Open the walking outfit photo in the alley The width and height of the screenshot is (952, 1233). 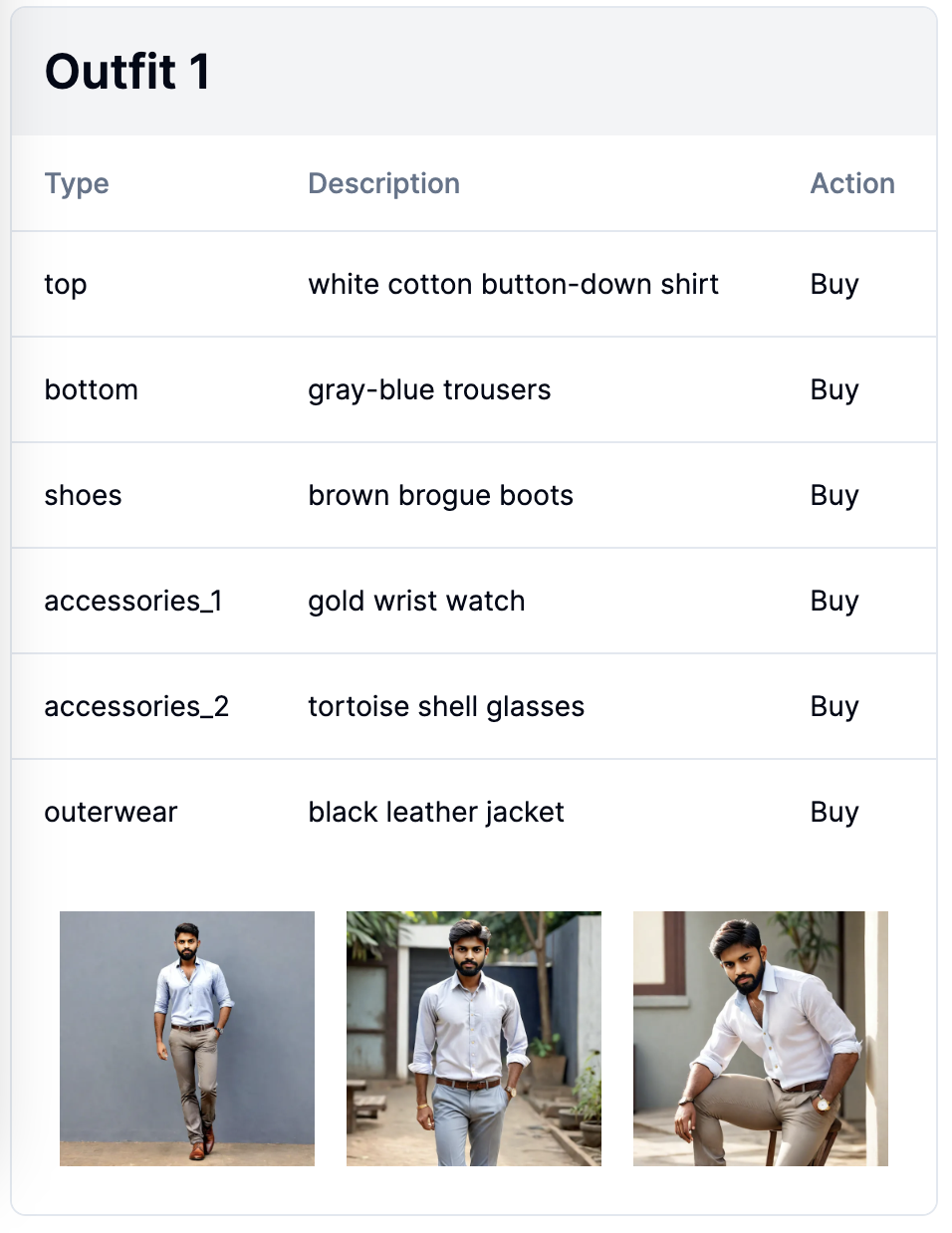(x=474, y=1039)
